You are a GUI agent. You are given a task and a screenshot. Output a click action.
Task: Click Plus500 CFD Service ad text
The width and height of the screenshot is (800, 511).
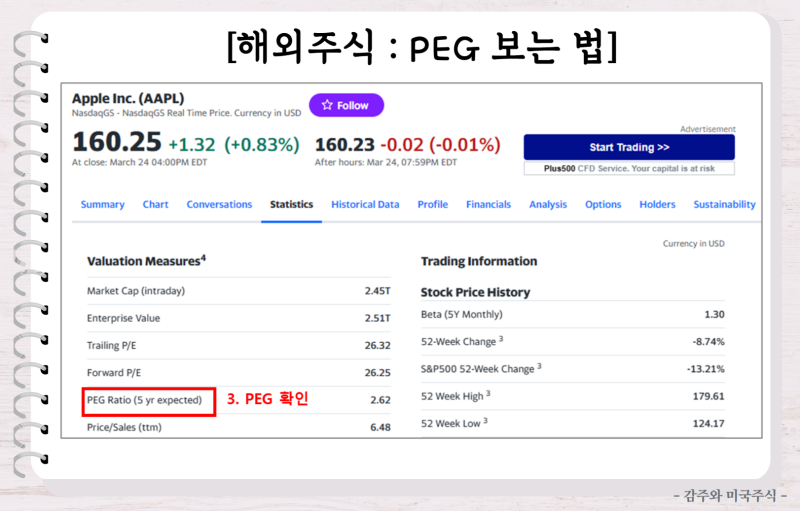629,168
